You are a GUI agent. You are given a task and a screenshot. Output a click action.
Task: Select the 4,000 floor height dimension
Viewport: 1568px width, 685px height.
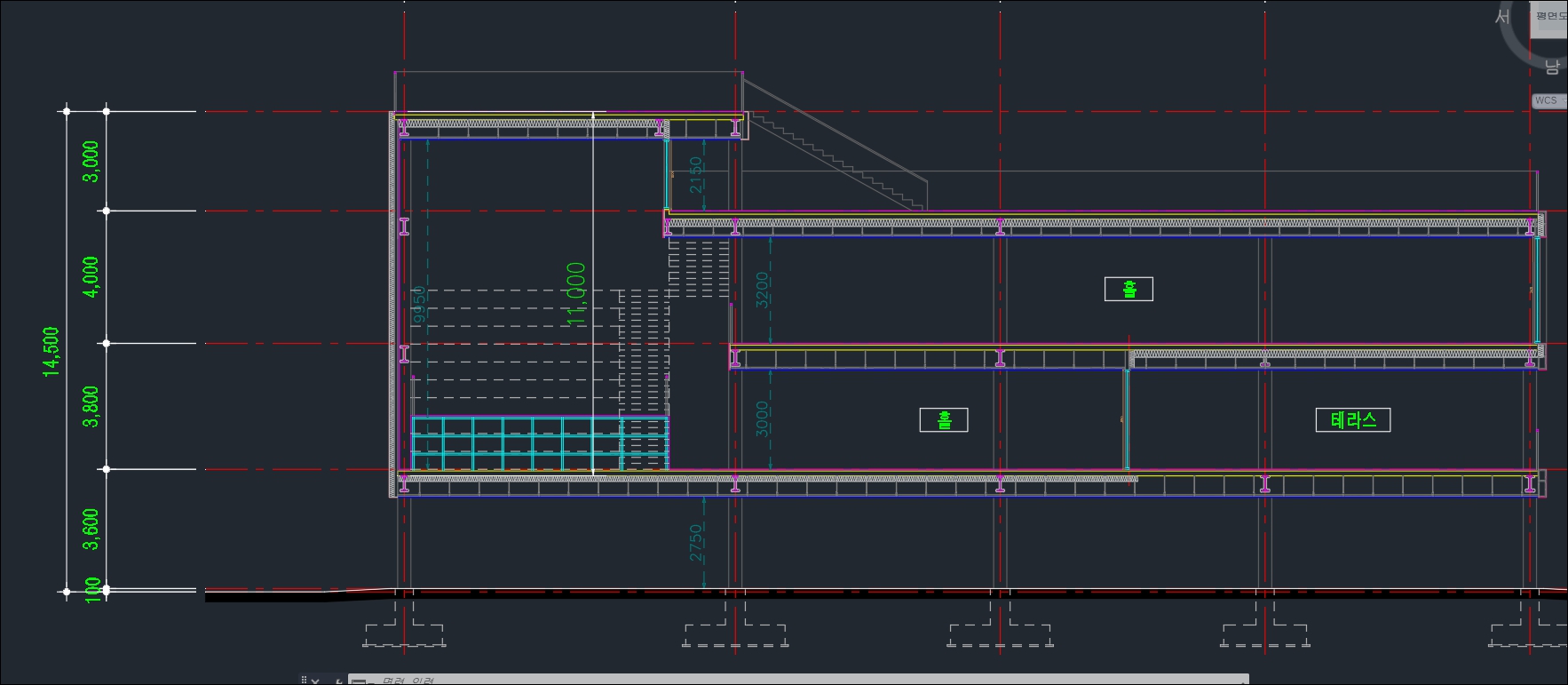point(91,276)
